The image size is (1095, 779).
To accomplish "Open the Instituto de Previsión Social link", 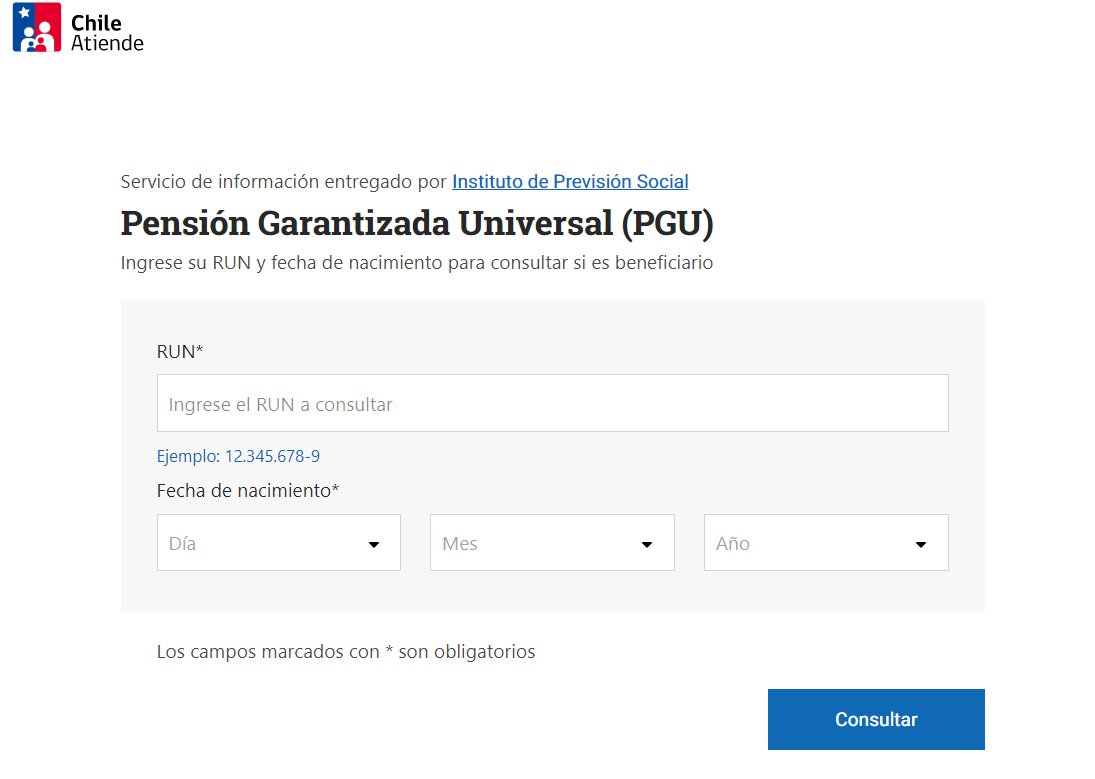I will tap(570, 182).
